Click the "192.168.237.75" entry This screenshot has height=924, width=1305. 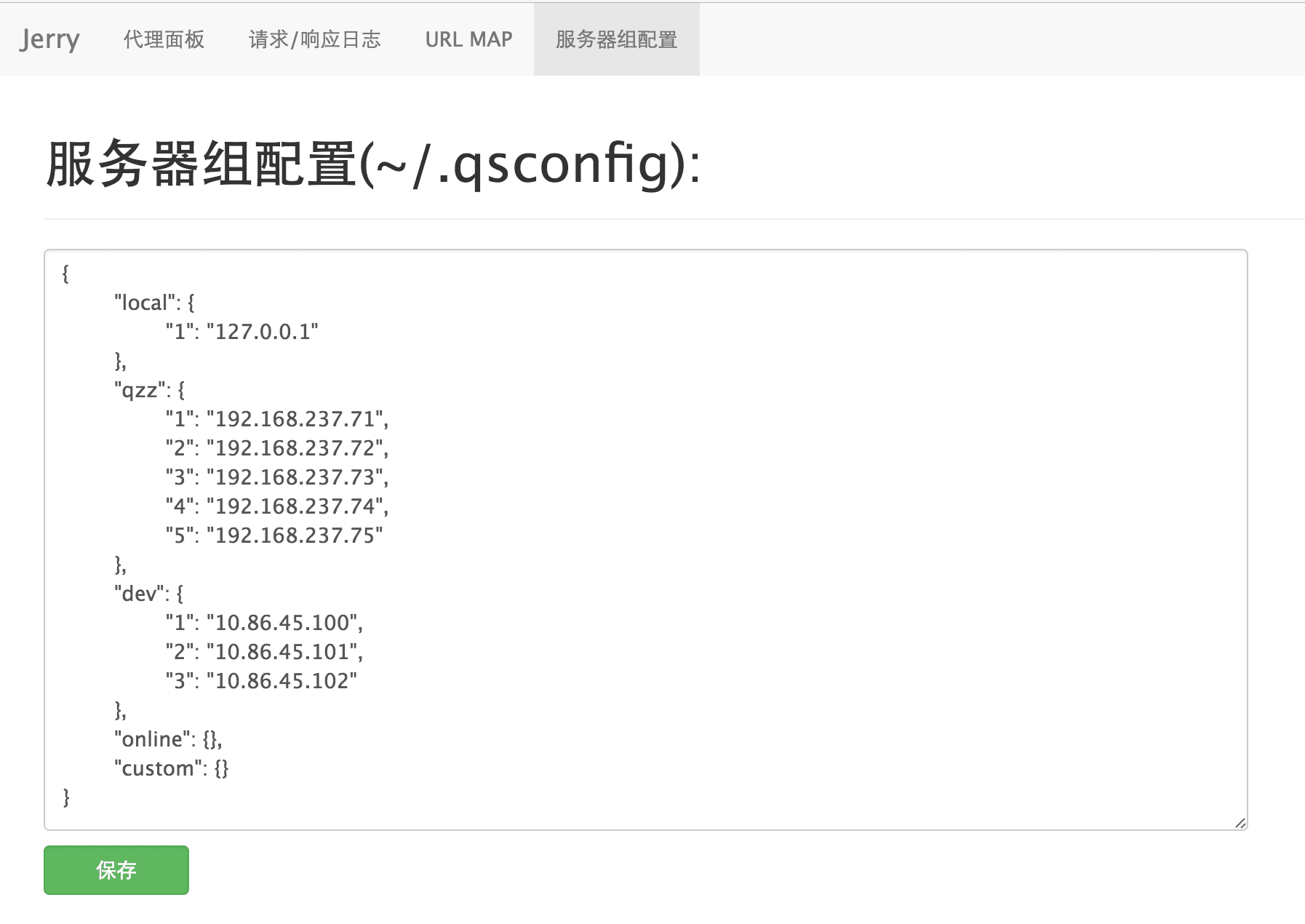(x=295, y=535)
